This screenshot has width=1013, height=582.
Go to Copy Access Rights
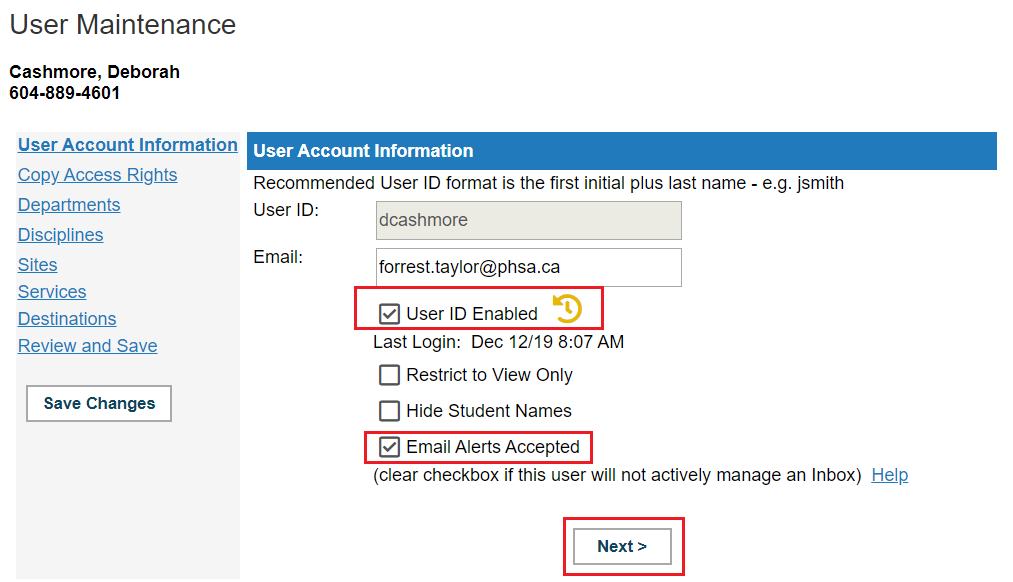[98, 175]
